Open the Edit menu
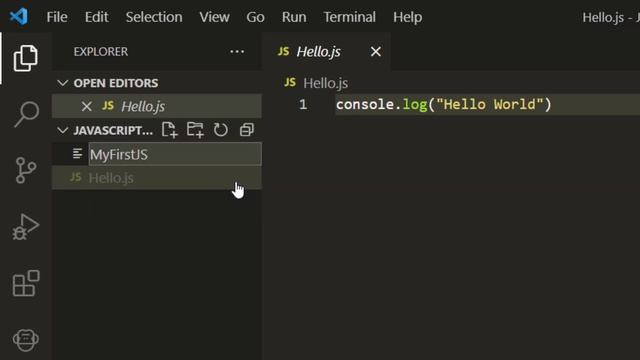 point(96,17)
